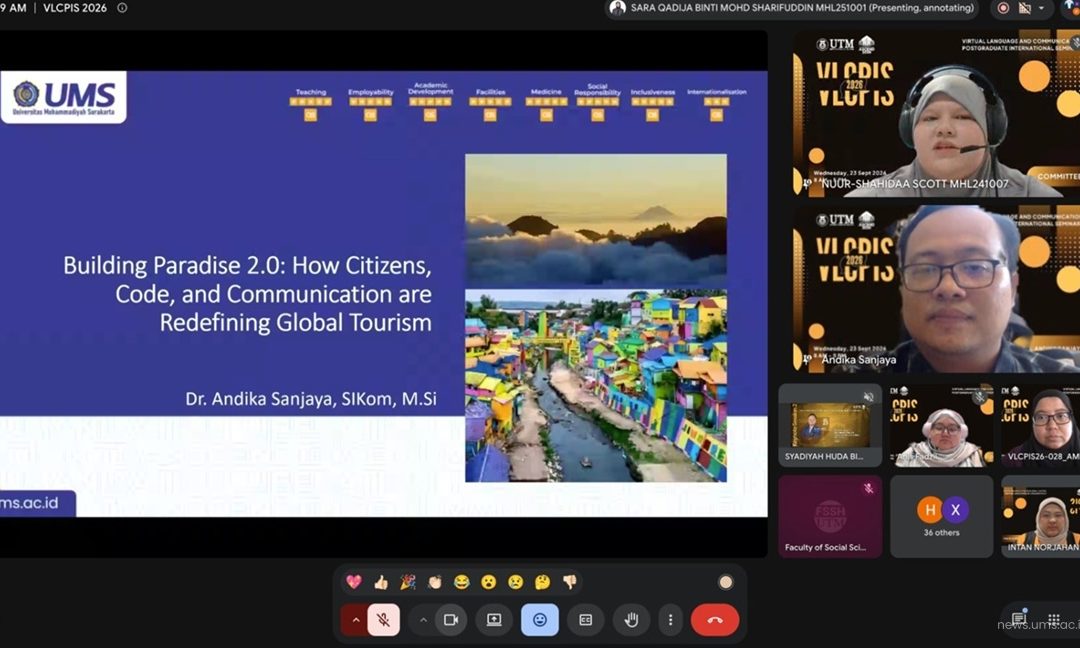Pick the emoji skin tone swatch
This screenshot has width=1080, height=648.
(725, 583)
